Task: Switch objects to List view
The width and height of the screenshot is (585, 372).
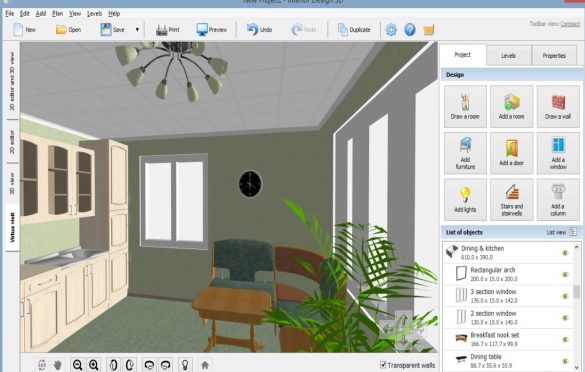Action: tap(561, 232)
